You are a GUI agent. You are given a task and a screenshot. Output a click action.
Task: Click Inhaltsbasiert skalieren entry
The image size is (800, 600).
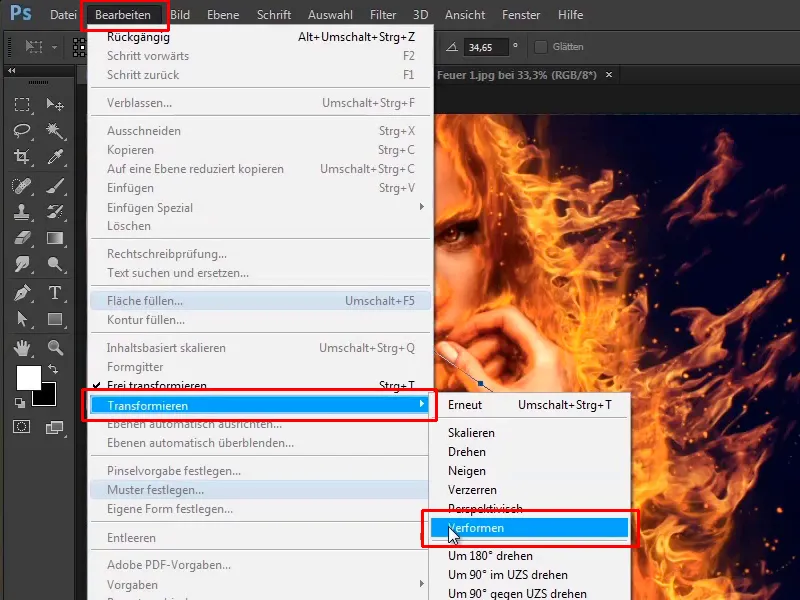[260, 348]
